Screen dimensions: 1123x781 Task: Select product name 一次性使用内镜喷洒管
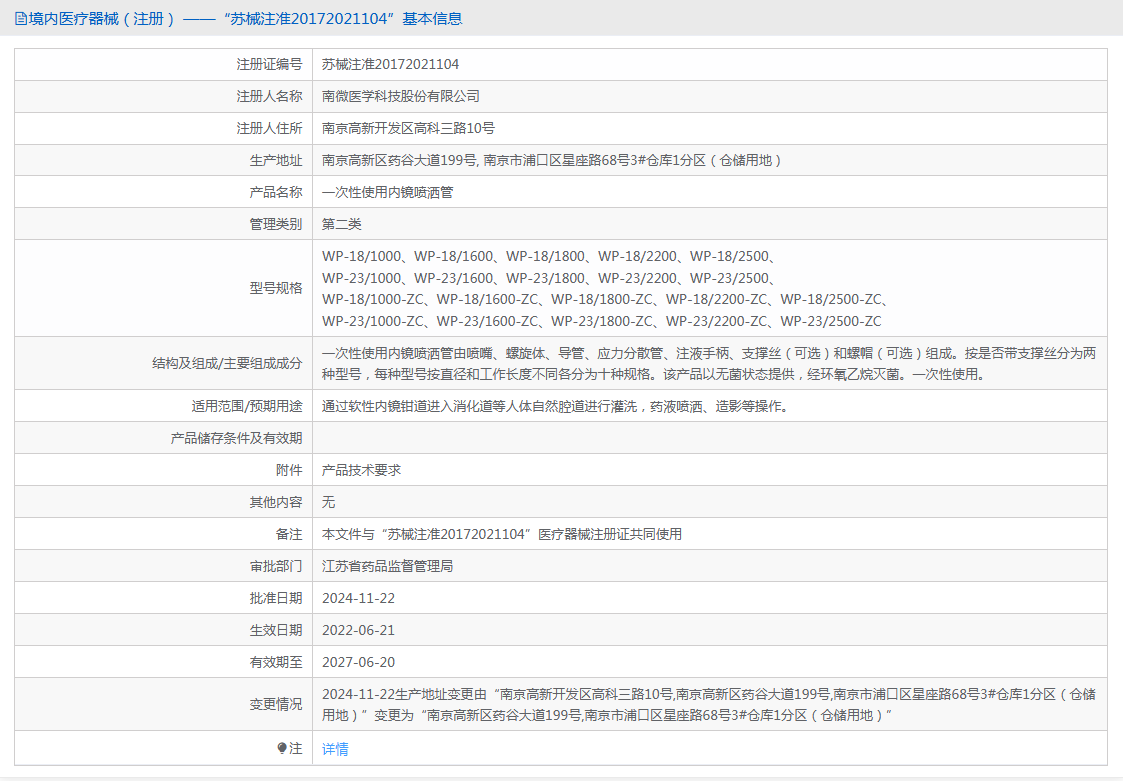pos(387,192)
